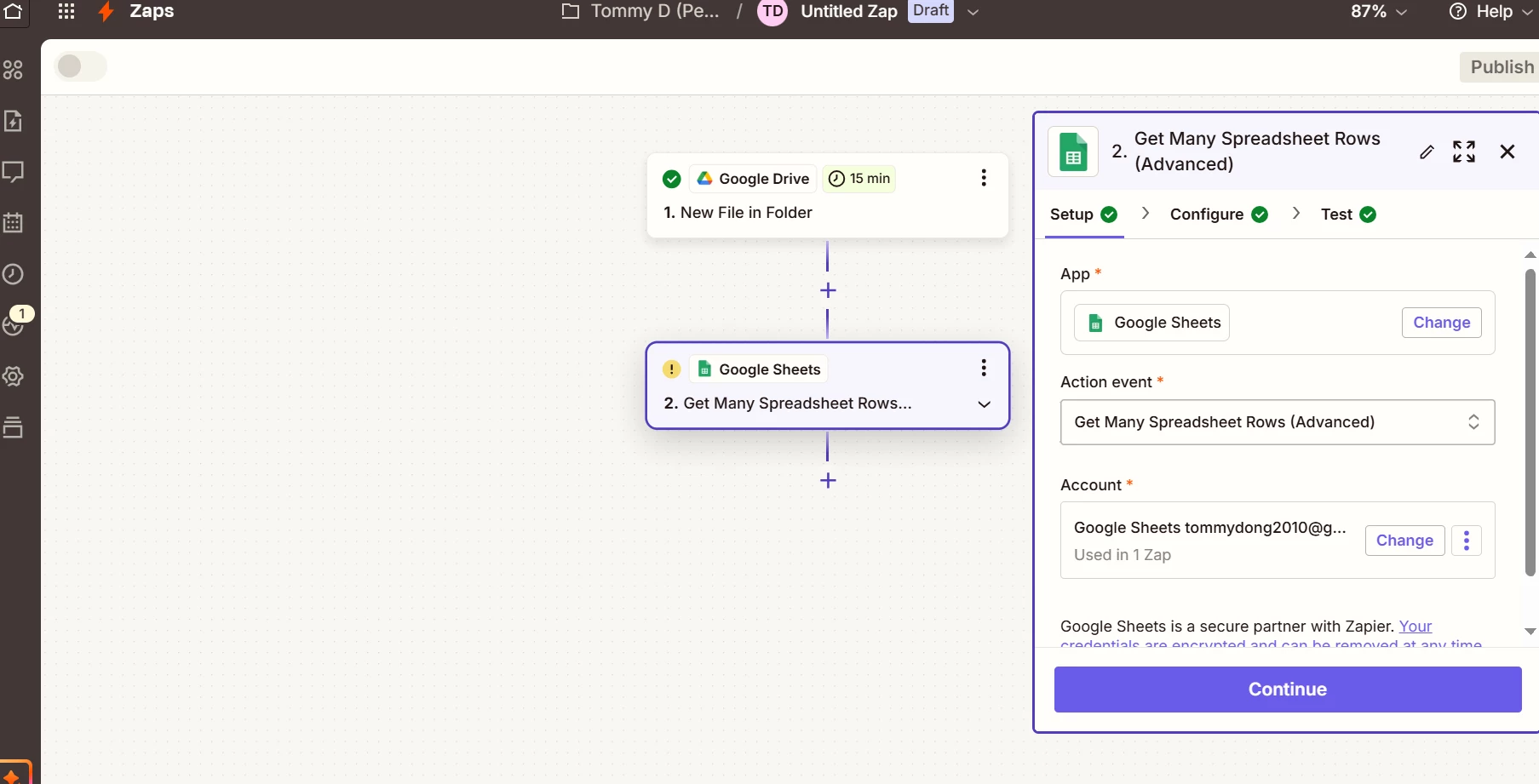Click the 15 min polling interval badge

pos(859,179)
